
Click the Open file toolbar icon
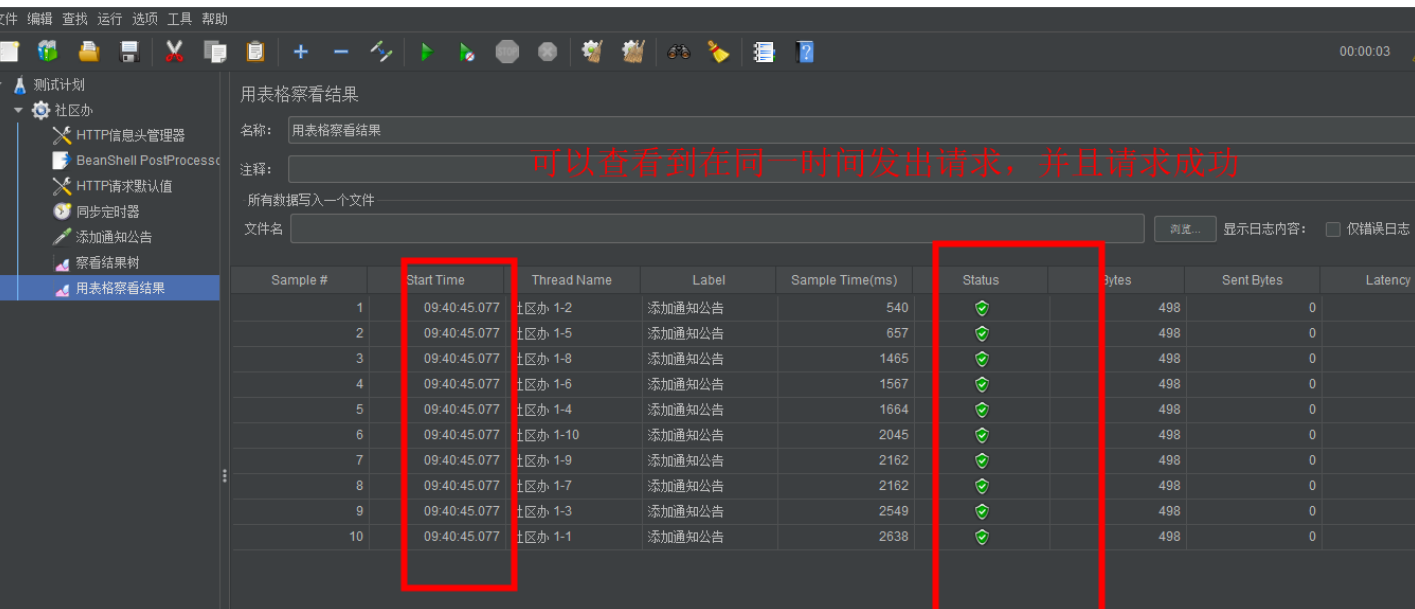tap(90, 51)
